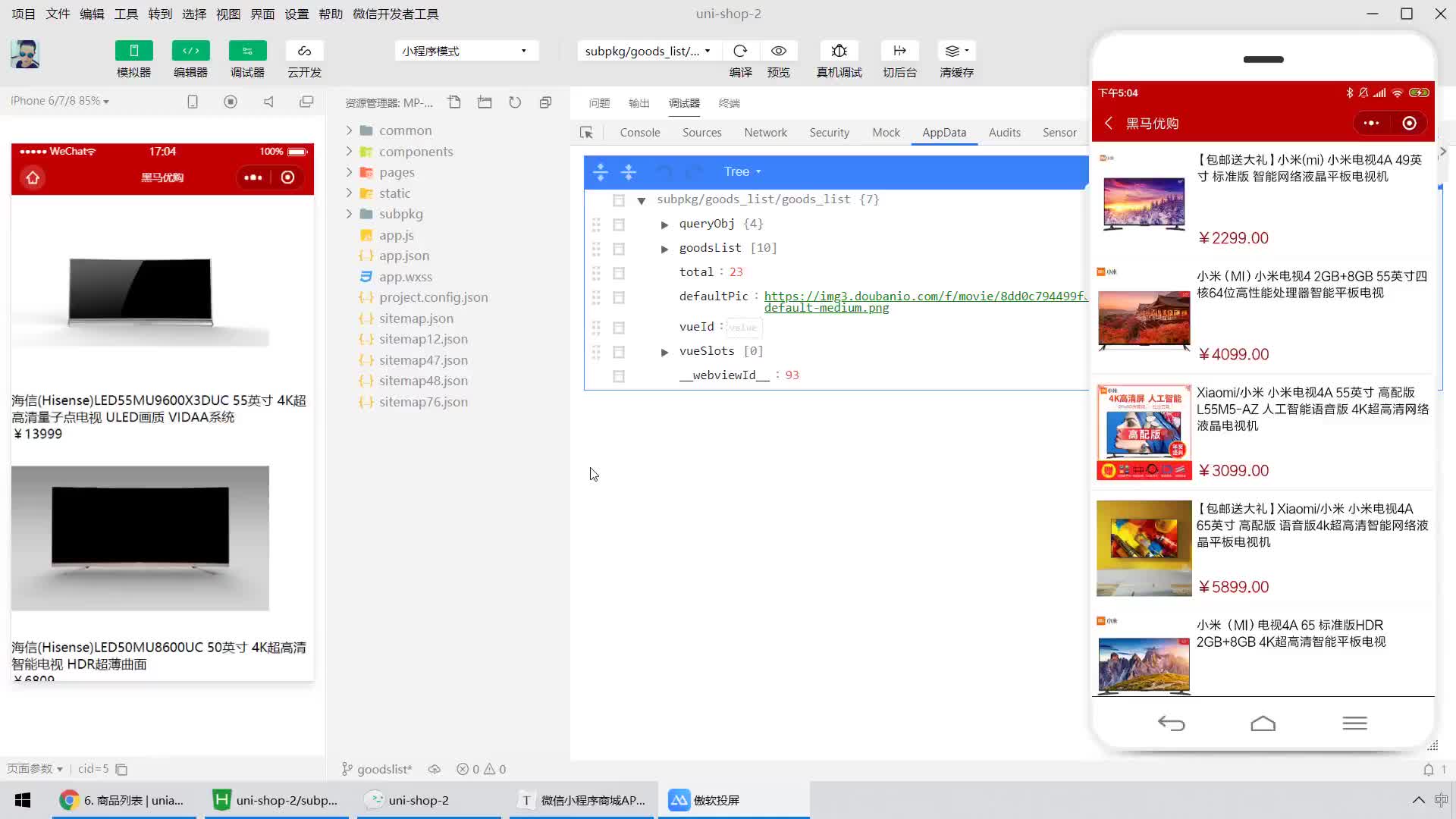
Task: Click the simulator record icon
Action: (231, 102)
